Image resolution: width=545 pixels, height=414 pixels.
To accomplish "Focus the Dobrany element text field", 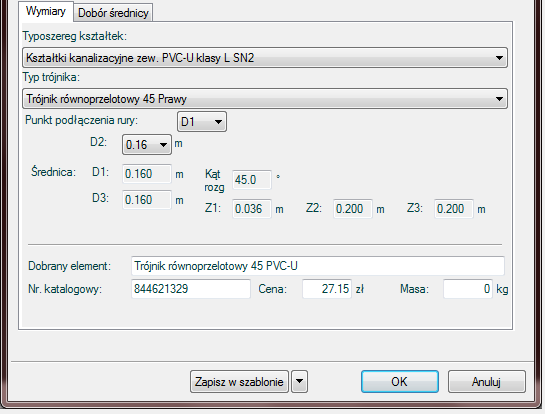I will click(318, 266).
